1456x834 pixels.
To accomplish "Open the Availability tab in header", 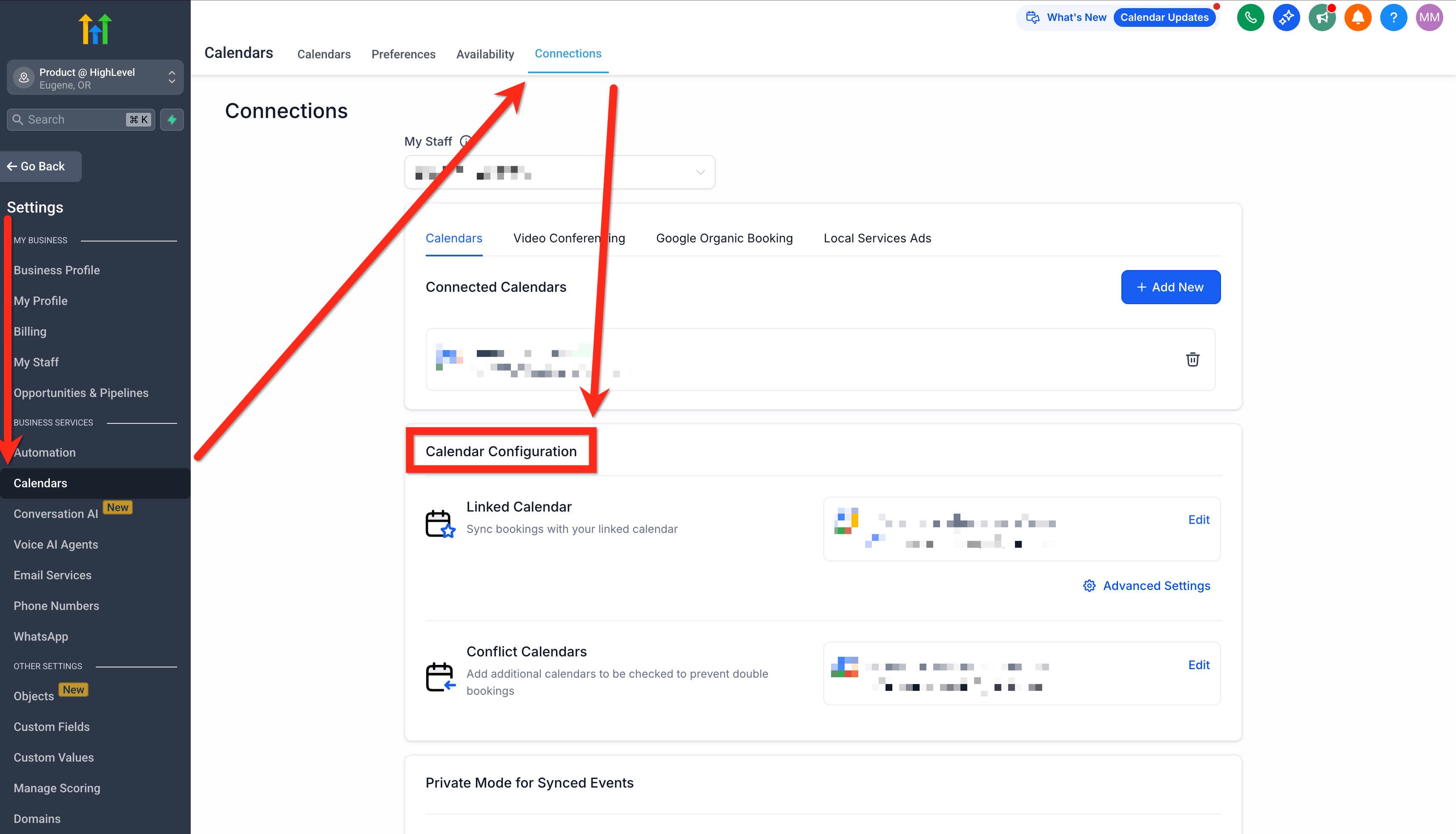I will click(485, 54).
